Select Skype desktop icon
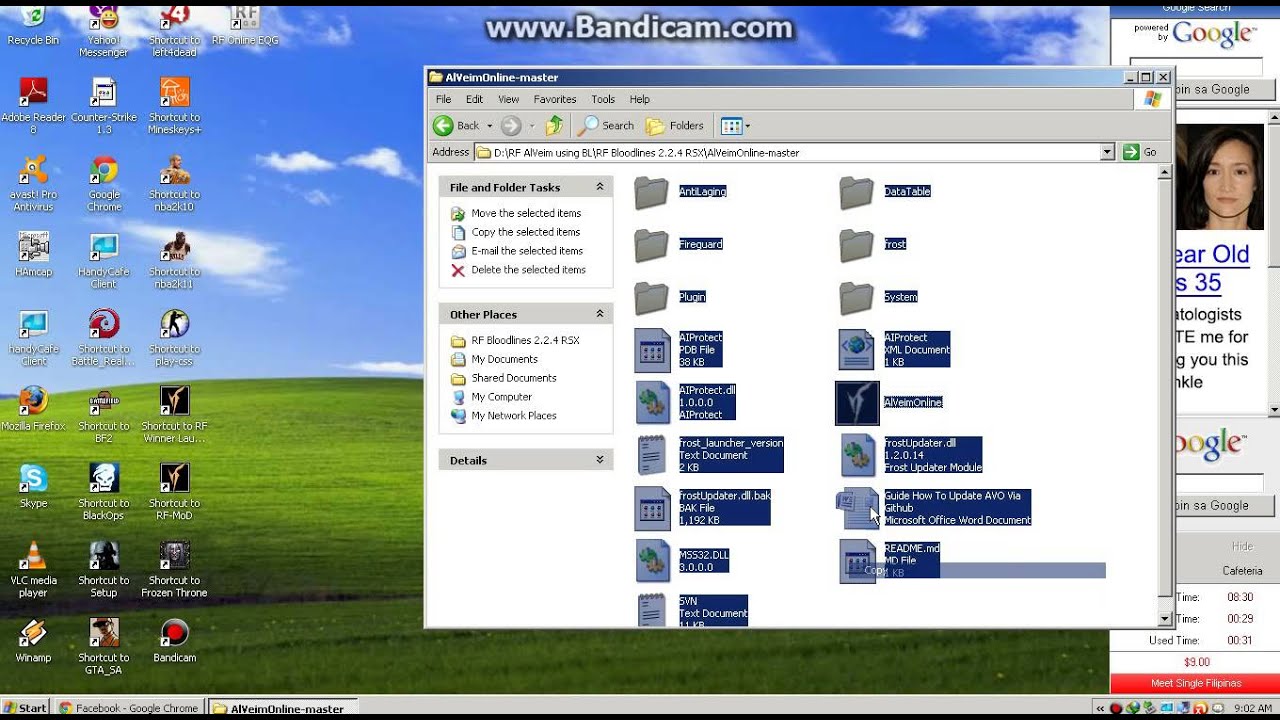Image resolution: width=1280 pixels, height=720 pixels. point(33,486)
